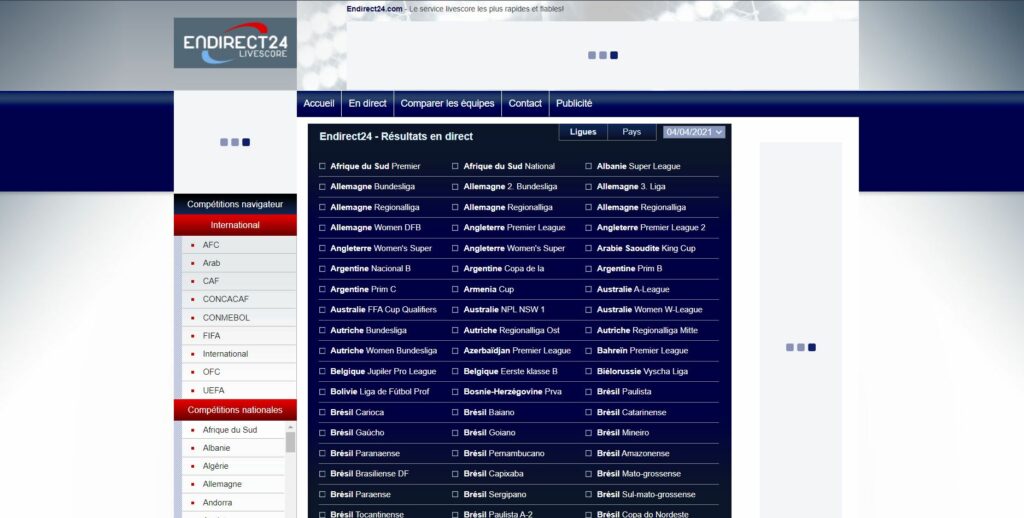Enable the Allemagne Bundesliga checkbox
Image resolution: width=1024 pixels, height=518 pixels.
tap(322, 187)
